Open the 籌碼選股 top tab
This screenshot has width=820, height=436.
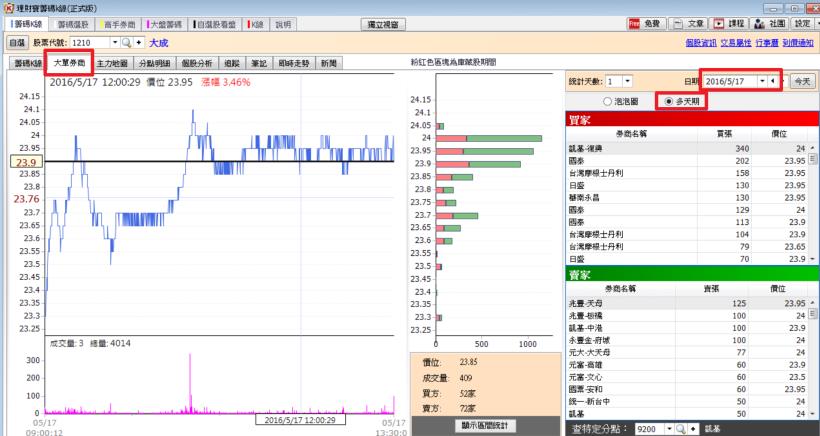[x=72, y=23]
